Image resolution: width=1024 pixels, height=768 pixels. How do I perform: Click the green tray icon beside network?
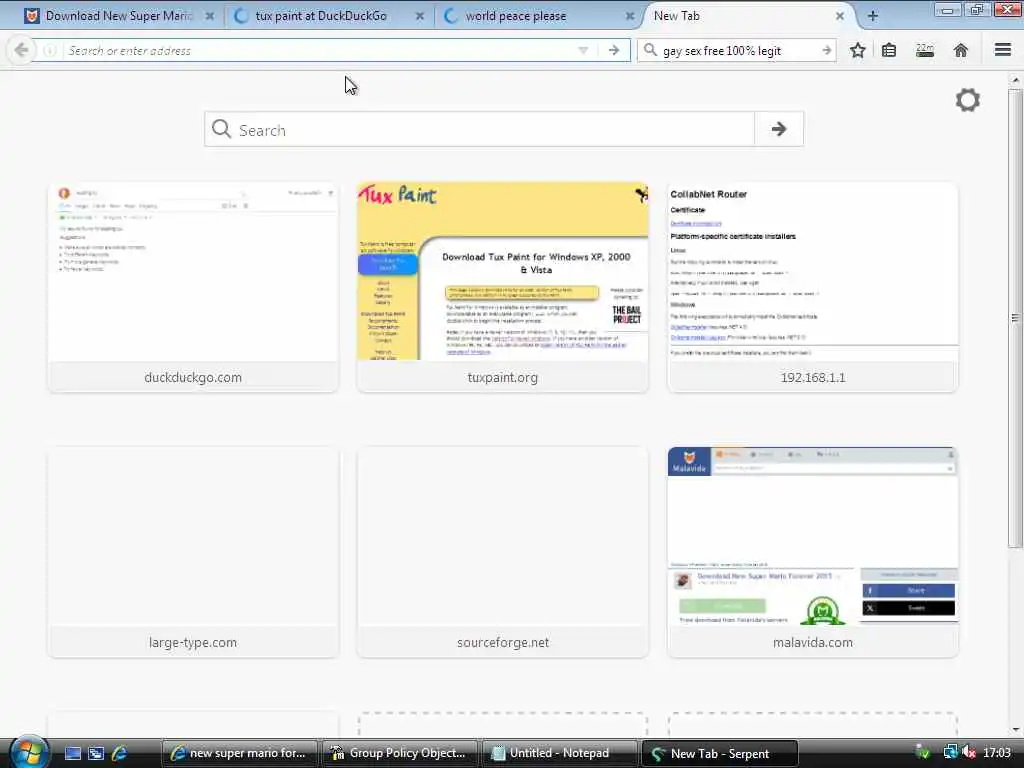pyautogui.click(x=923, y=753)
